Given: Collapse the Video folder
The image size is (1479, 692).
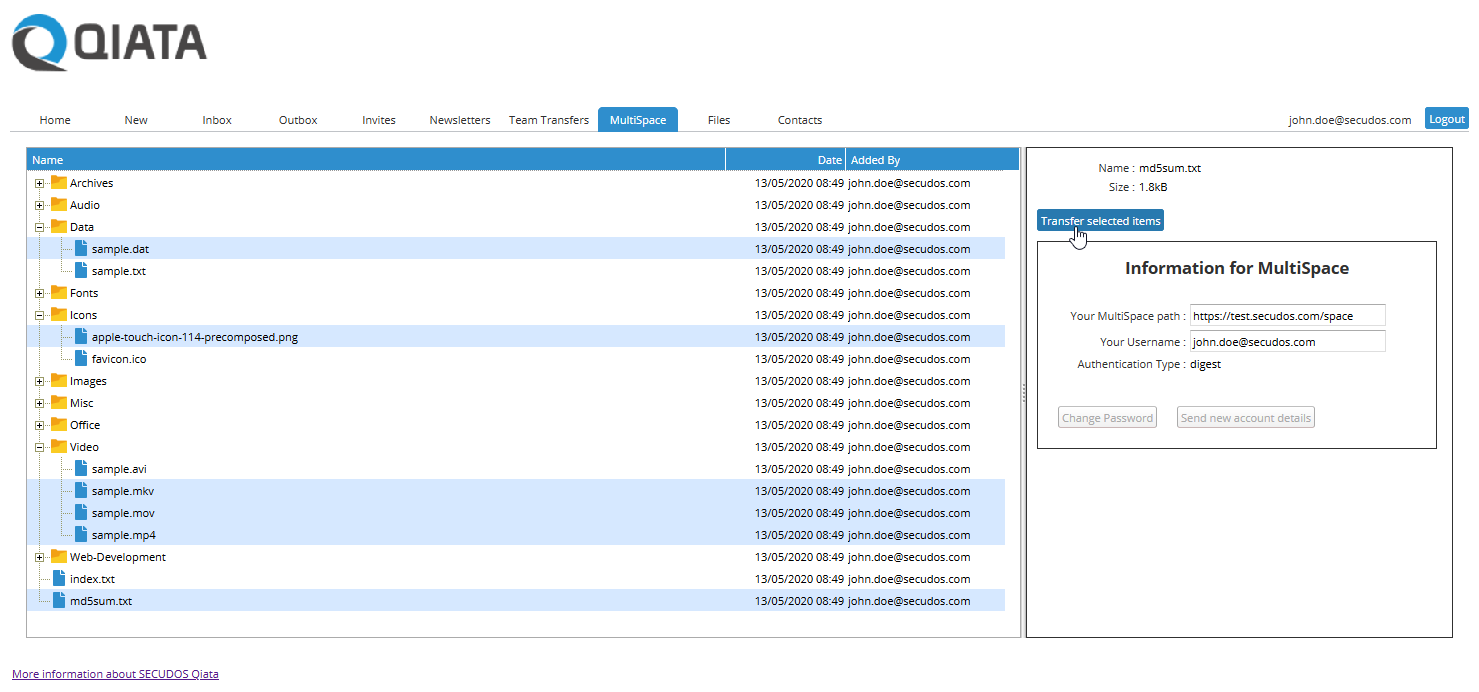Looking at the screenshot, I should (39, 447).
